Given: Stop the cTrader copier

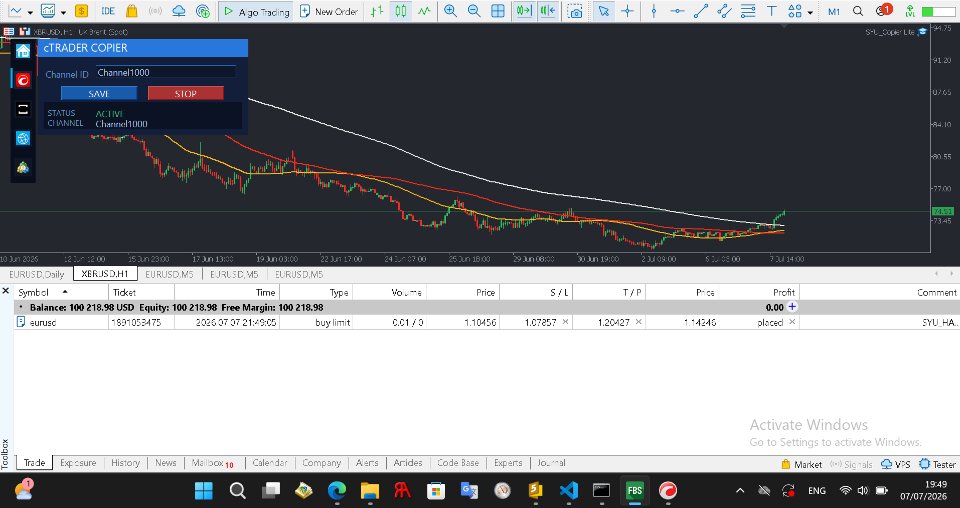Looking at the screenshot, I should pyautogui.click(x=186, y=94).
